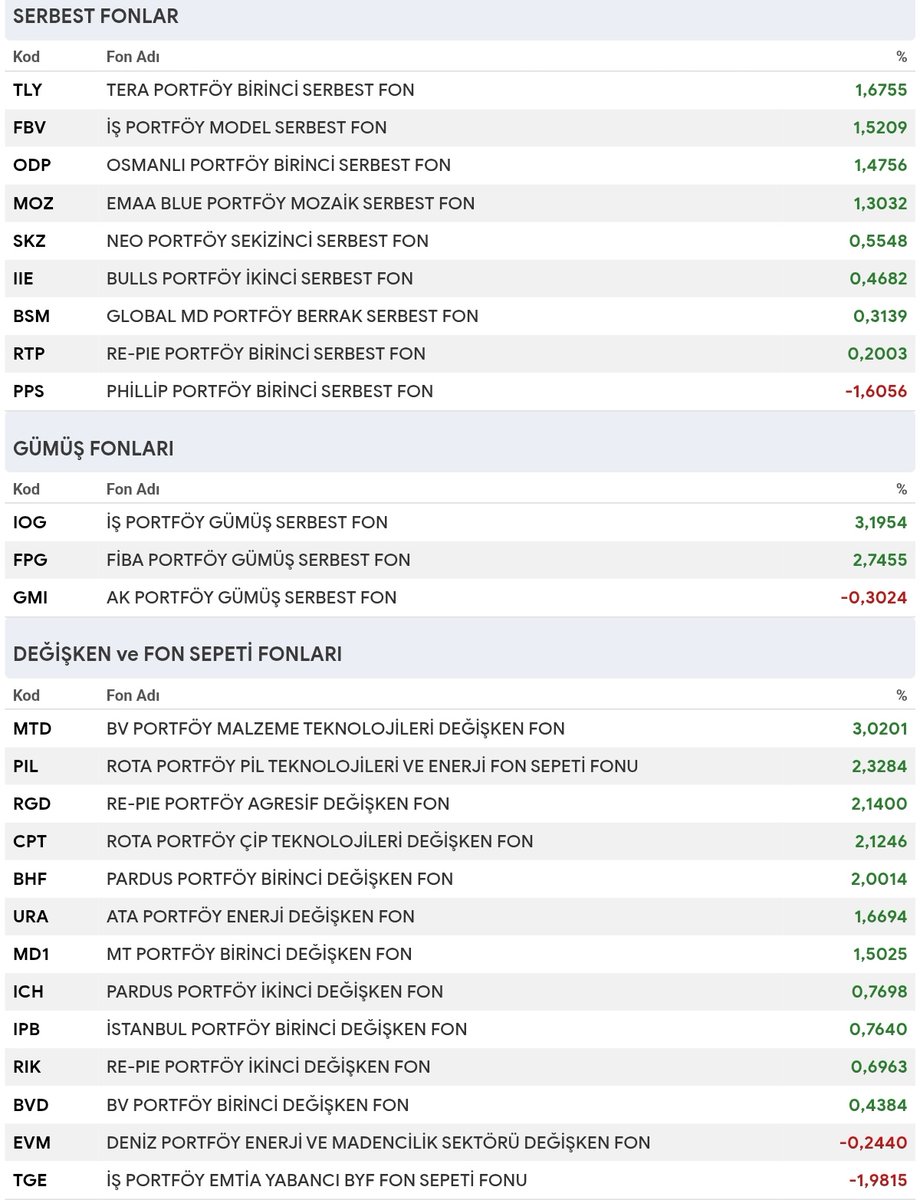Click DEĞİŞKEN ve FON SEPETİ FONLARI header
Image resolution: width=920 pixels, height=1200 pixels.
point(177,654)
